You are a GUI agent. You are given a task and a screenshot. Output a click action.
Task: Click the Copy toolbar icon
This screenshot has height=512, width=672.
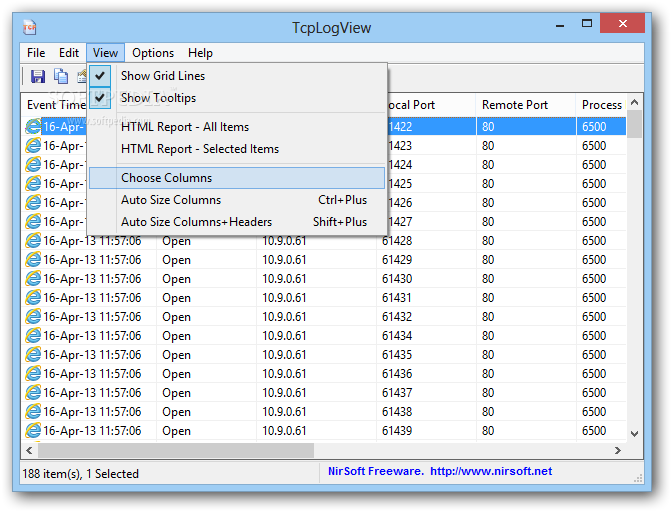[60, 76]
